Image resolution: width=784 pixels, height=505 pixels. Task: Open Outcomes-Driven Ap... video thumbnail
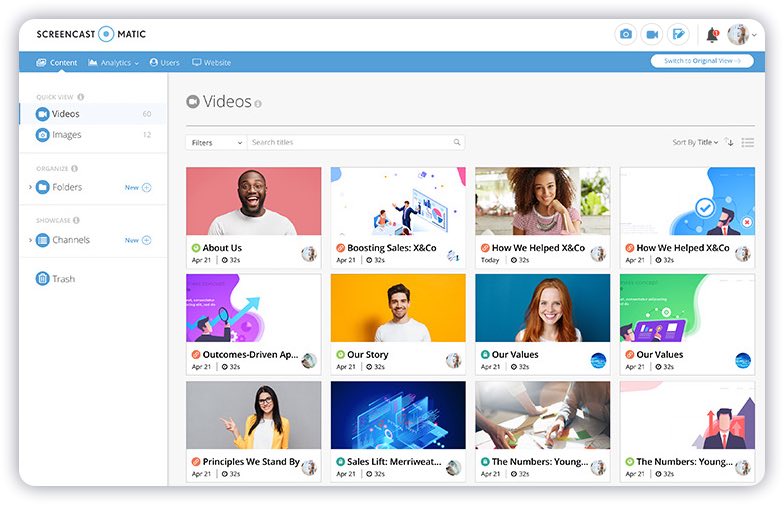tap(254, 308)
